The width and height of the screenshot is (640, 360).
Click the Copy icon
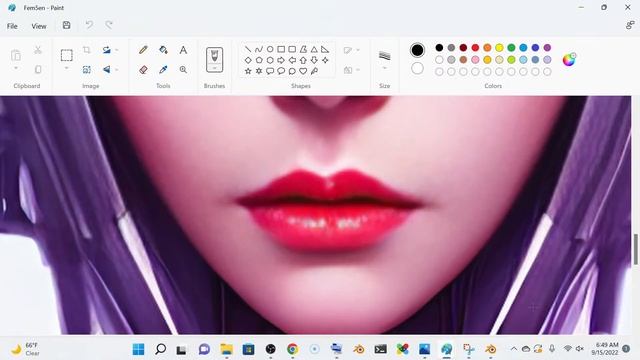pos(38,69)
